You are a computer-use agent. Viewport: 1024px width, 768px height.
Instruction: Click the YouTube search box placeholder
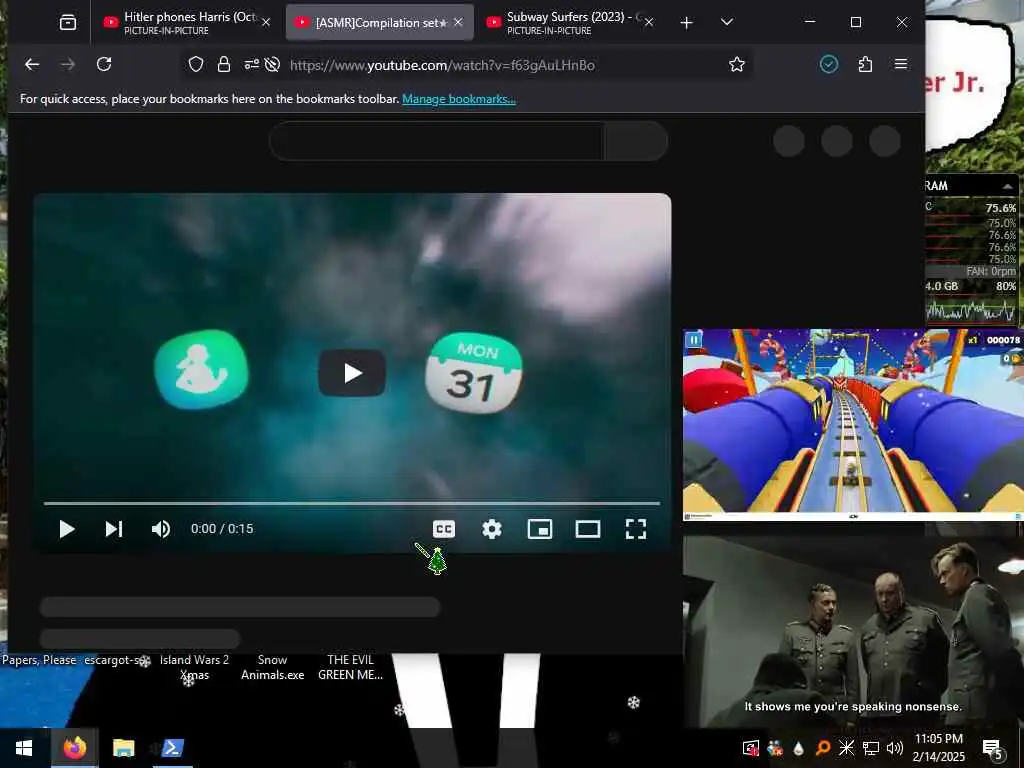pos(437,141)
